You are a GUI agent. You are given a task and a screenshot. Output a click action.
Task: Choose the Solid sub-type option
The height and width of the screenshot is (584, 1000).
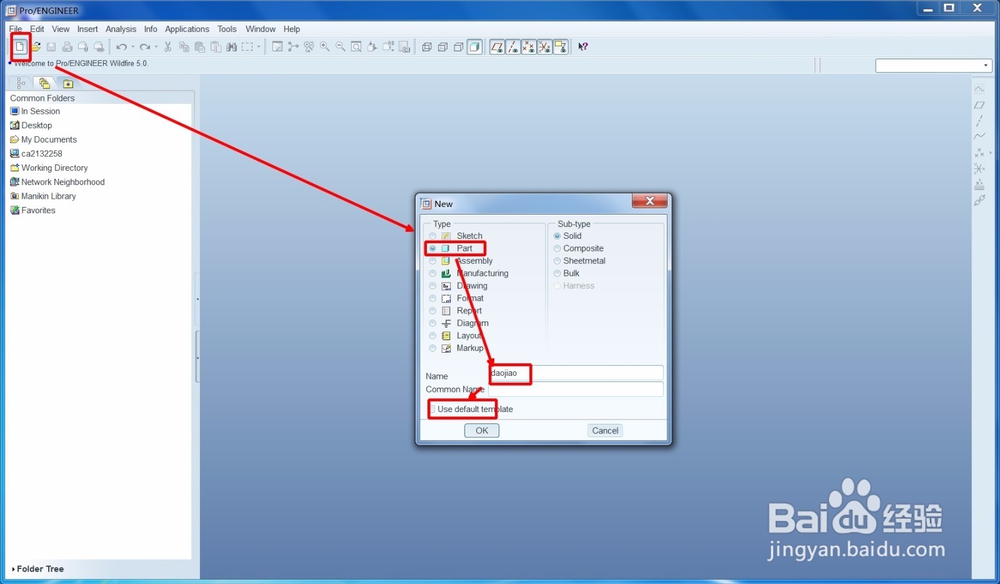[x=557, y=236]
